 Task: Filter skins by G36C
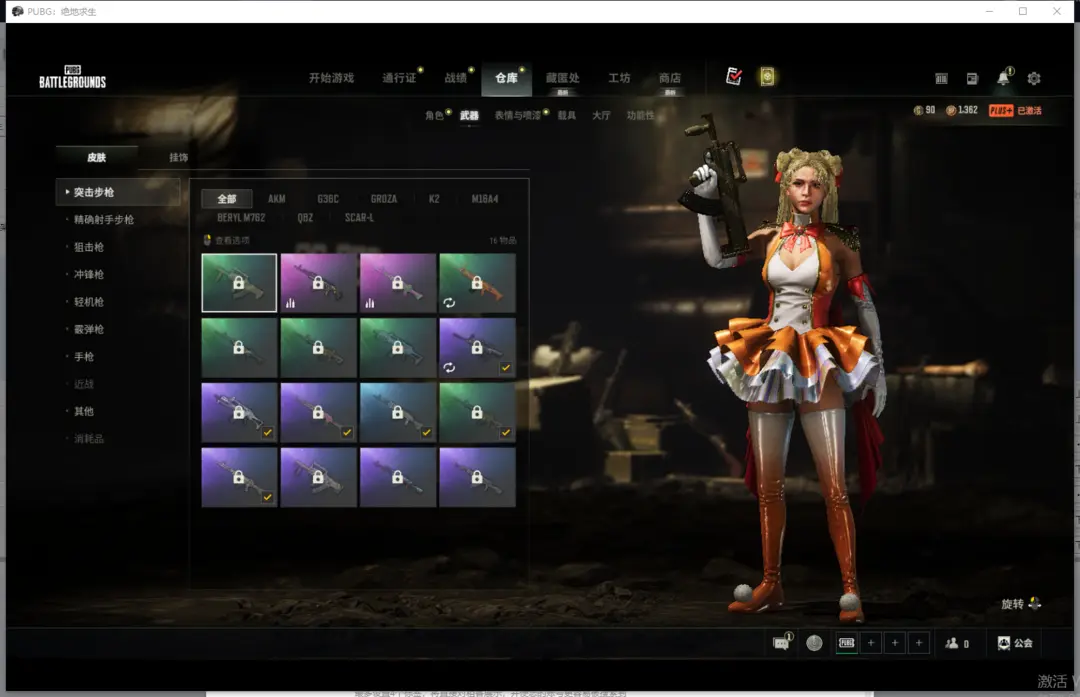tap(328, 199)
